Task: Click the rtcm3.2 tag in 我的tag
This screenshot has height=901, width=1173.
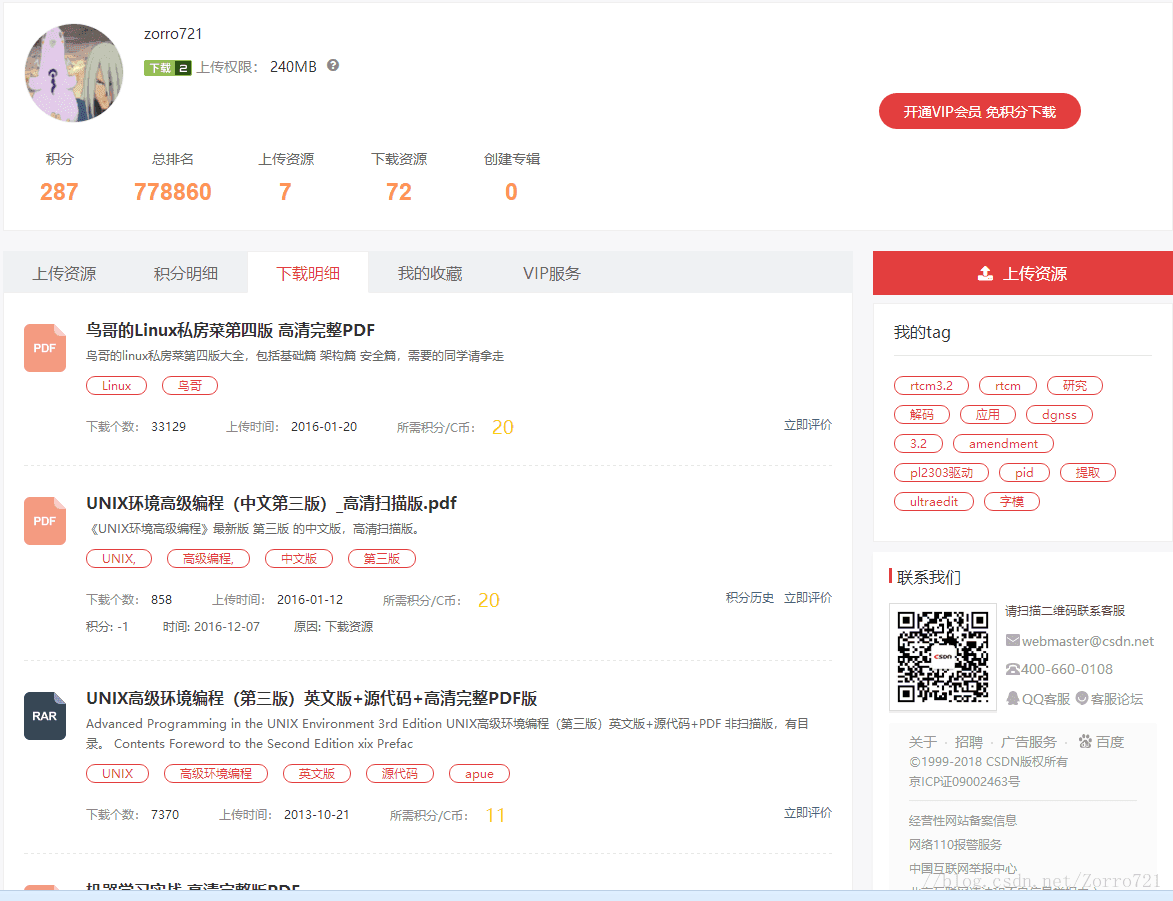Action: coord(931,385)
